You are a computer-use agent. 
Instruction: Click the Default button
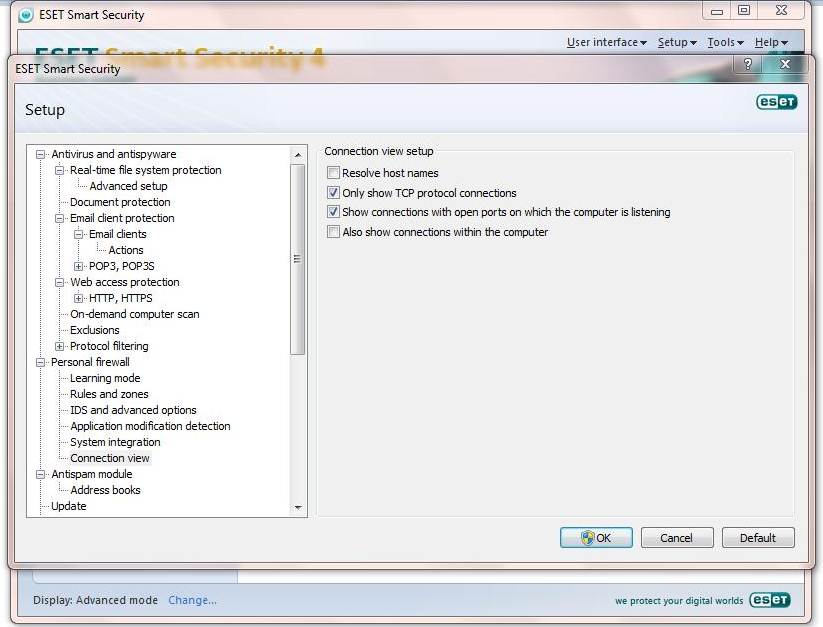(758, 538)
